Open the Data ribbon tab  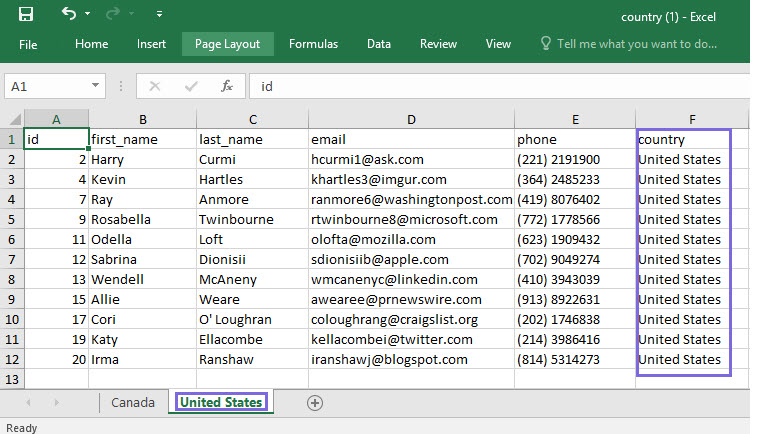(x=379, y=44)
